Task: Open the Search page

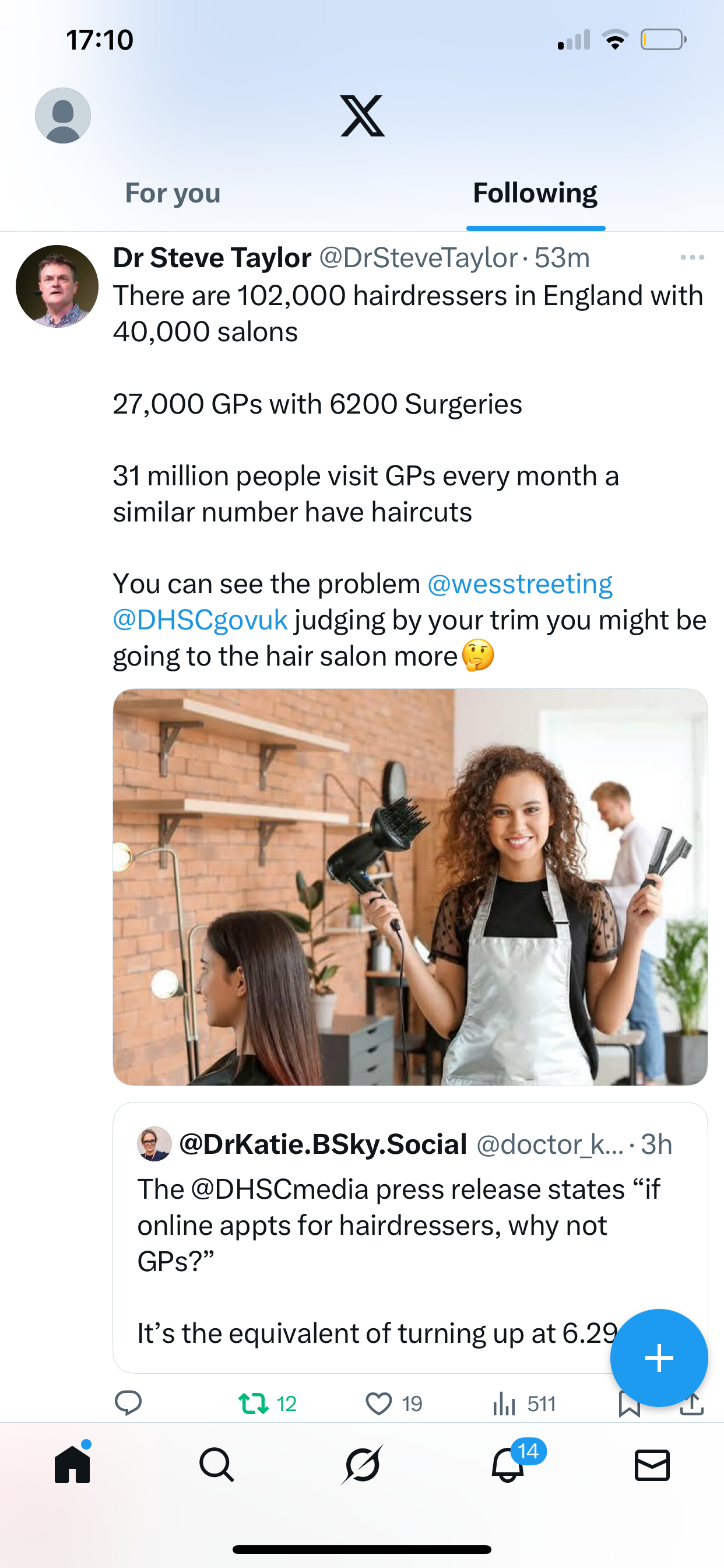Action: pyautogui.click(x=217, y=1464)
